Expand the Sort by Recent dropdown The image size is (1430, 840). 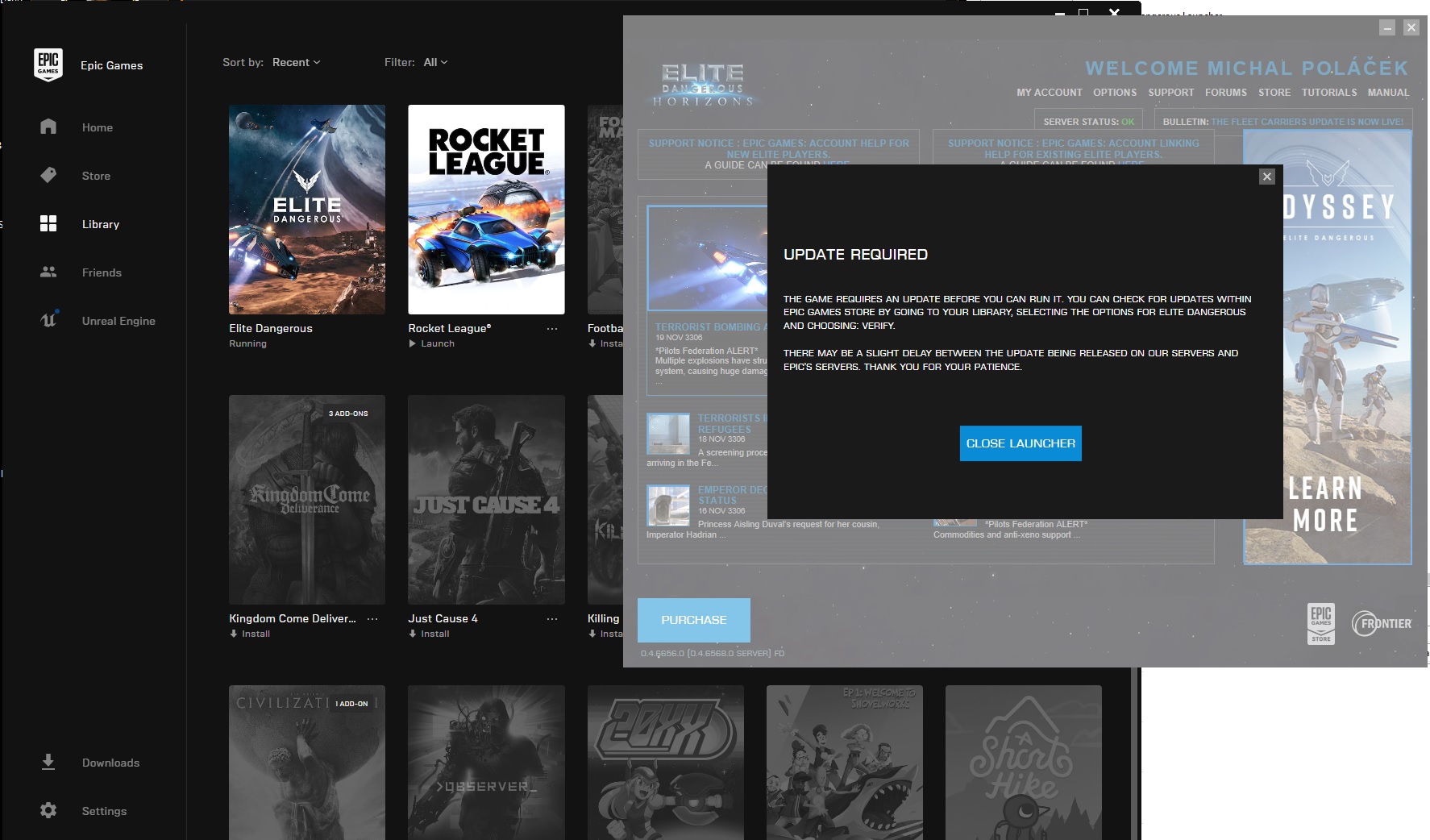(296, 62)
